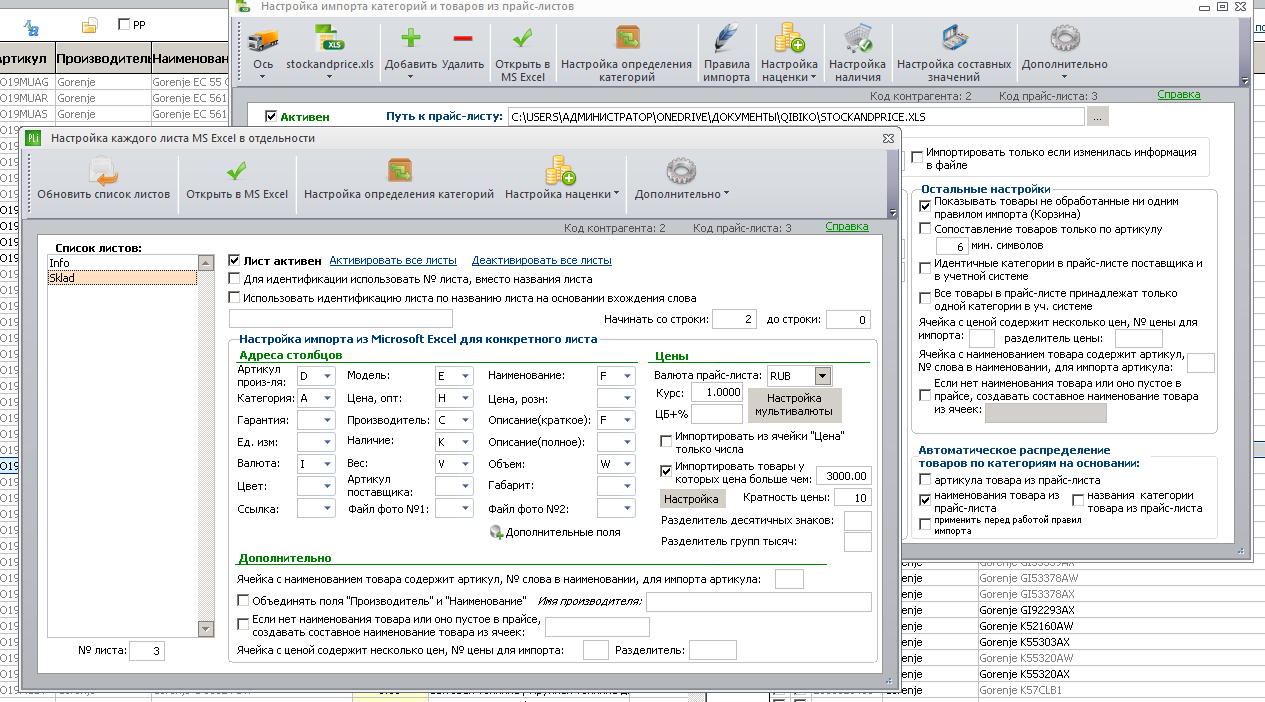Enable Объединять поля Производитель и Наименование
Viewport: 1265px width, 702px height.
(243, 601)
